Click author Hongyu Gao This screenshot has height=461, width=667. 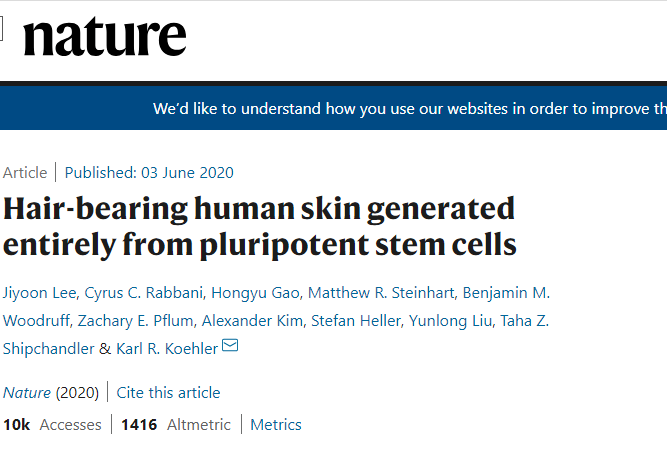[255, 293]
